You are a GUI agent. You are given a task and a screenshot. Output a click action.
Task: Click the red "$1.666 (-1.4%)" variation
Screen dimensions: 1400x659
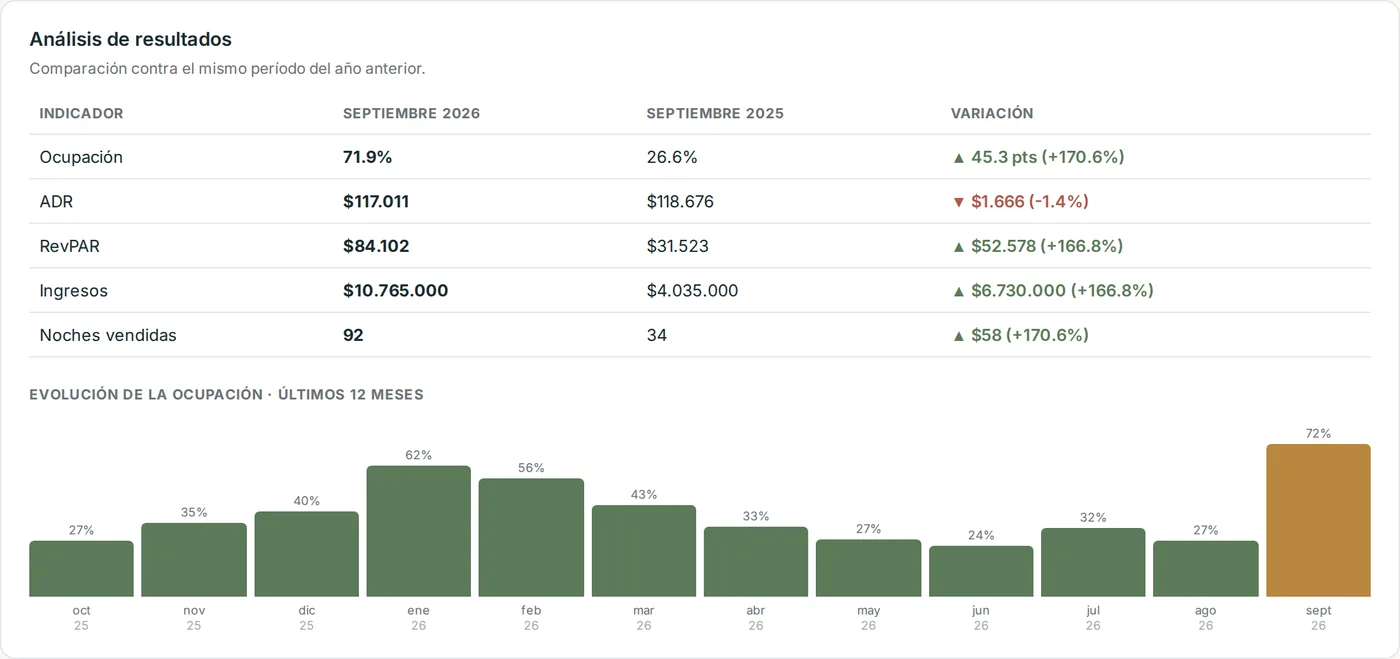coord(1020,202)
